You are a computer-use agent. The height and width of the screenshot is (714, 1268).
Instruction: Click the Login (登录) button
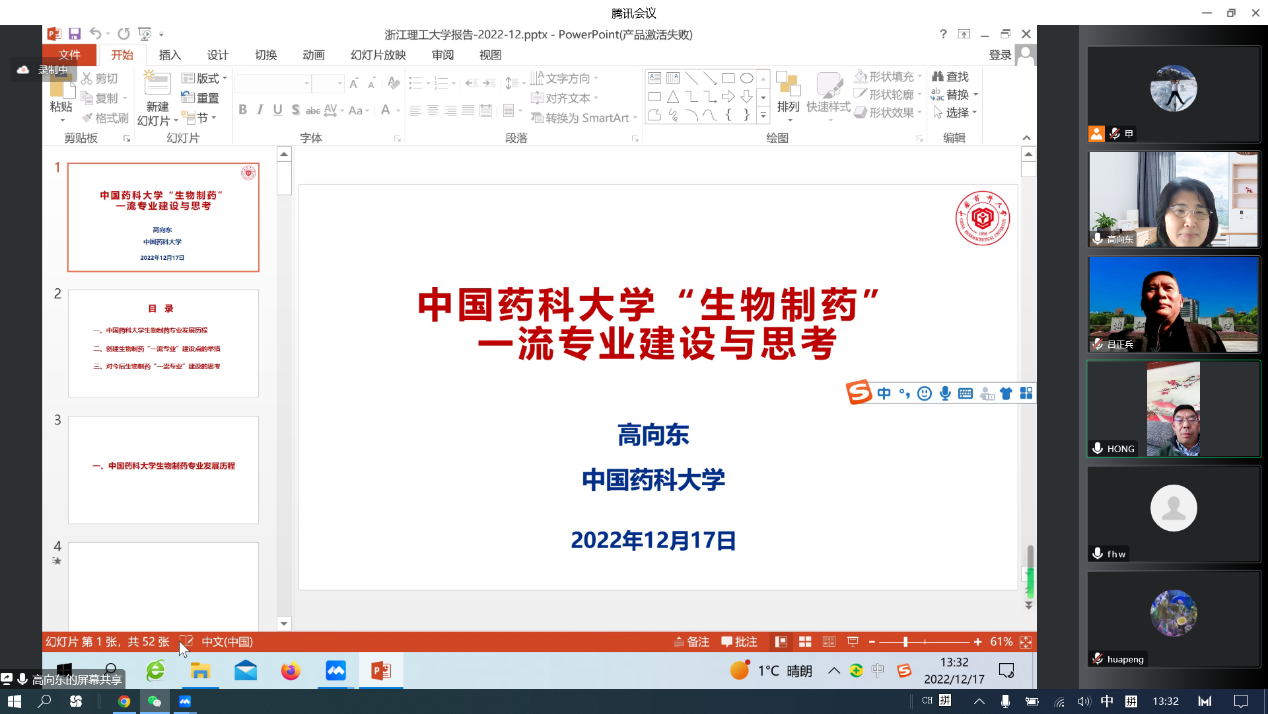[x=999, y=55]
